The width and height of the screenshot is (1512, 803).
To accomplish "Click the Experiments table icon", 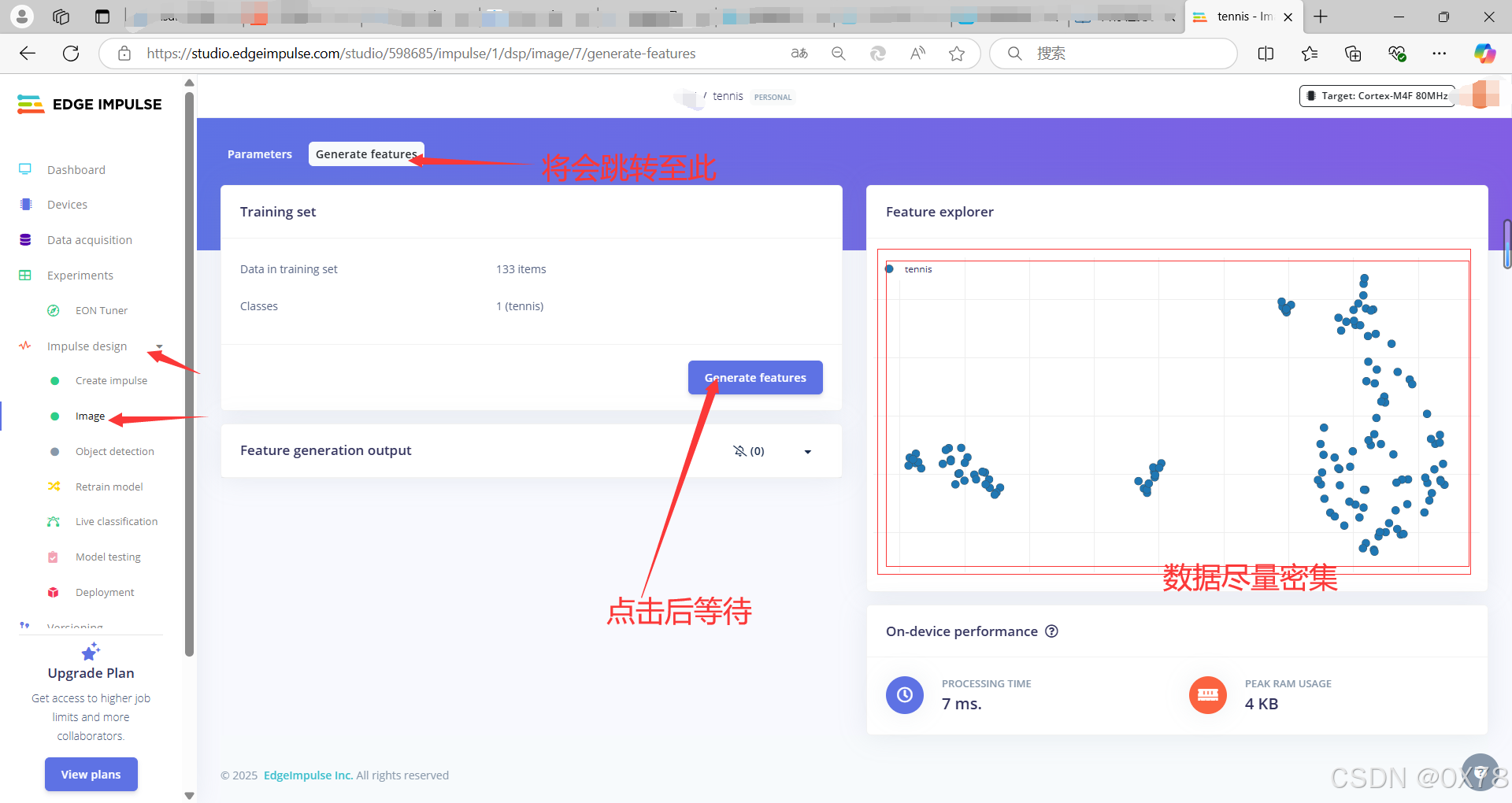I will pyautogui.click(x=25, y=275).
